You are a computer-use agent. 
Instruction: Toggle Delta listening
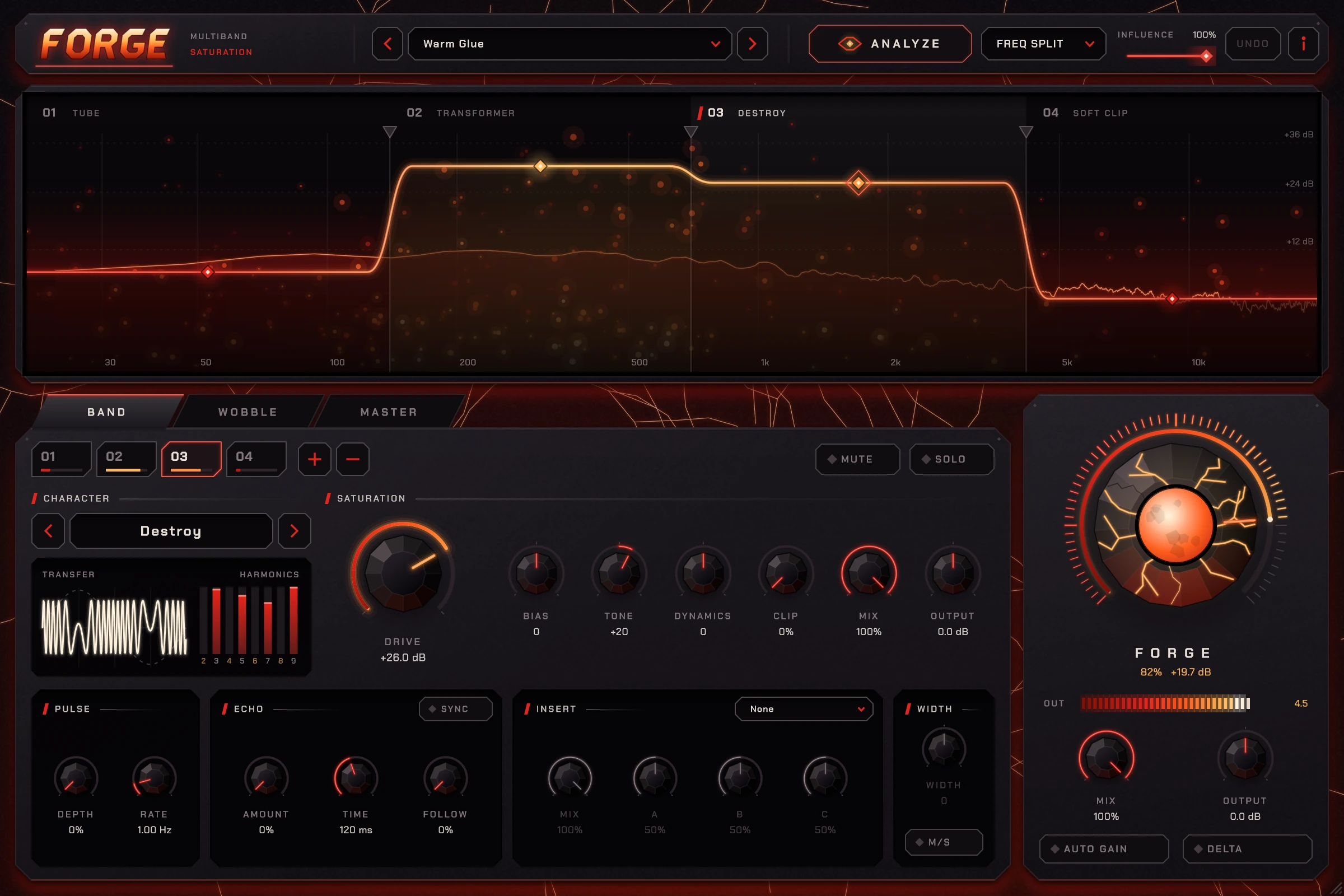[x=1247, y=848]
